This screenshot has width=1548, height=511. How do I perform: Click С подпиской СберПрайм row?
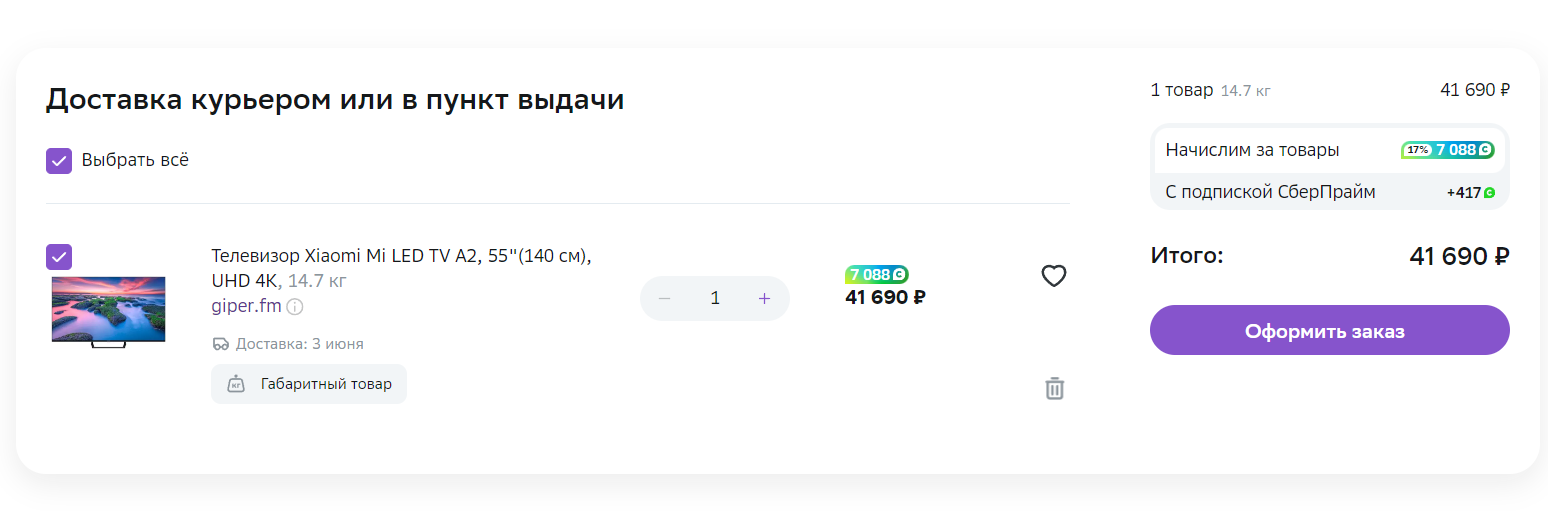pyautogui.click(x=1270, y=192)
